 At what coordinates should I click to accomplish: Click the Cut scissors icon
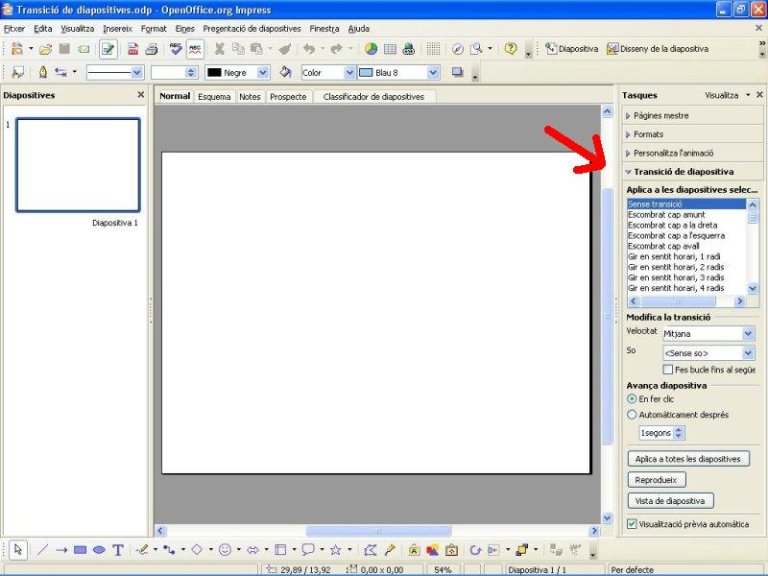point(219,48)
